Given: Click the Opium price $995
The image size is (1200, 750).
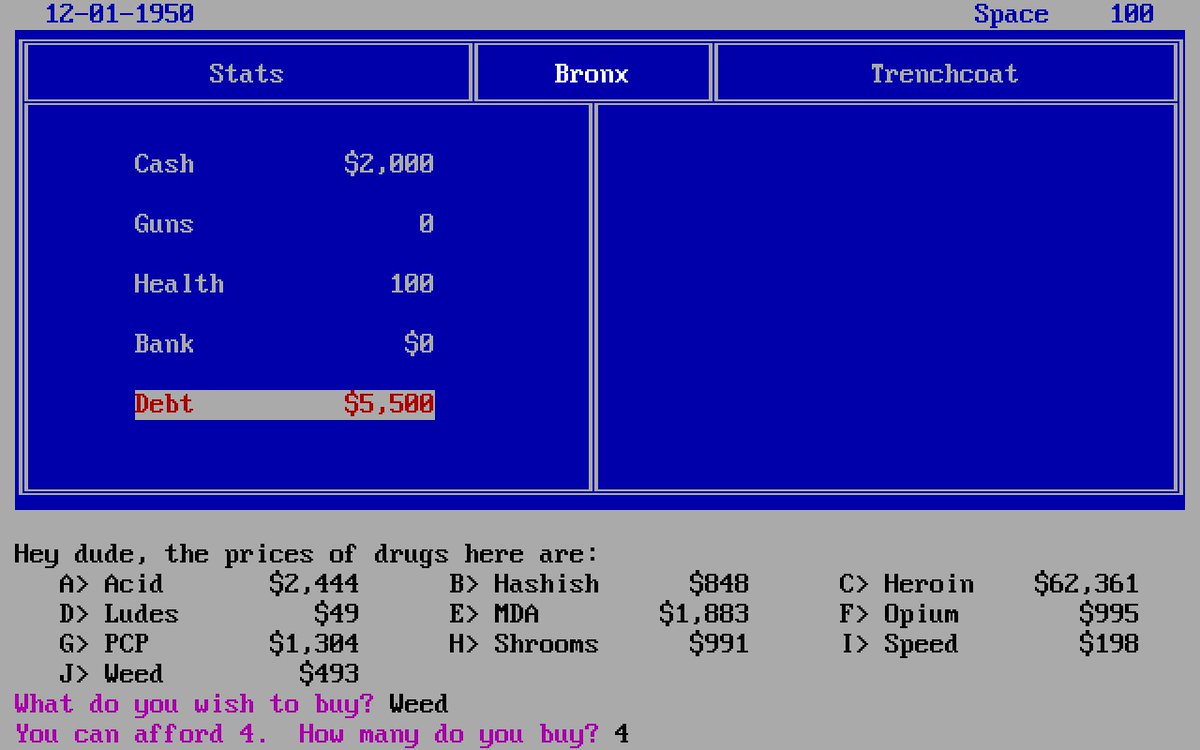Looking at the screenshot, I should pos(1109,614).
